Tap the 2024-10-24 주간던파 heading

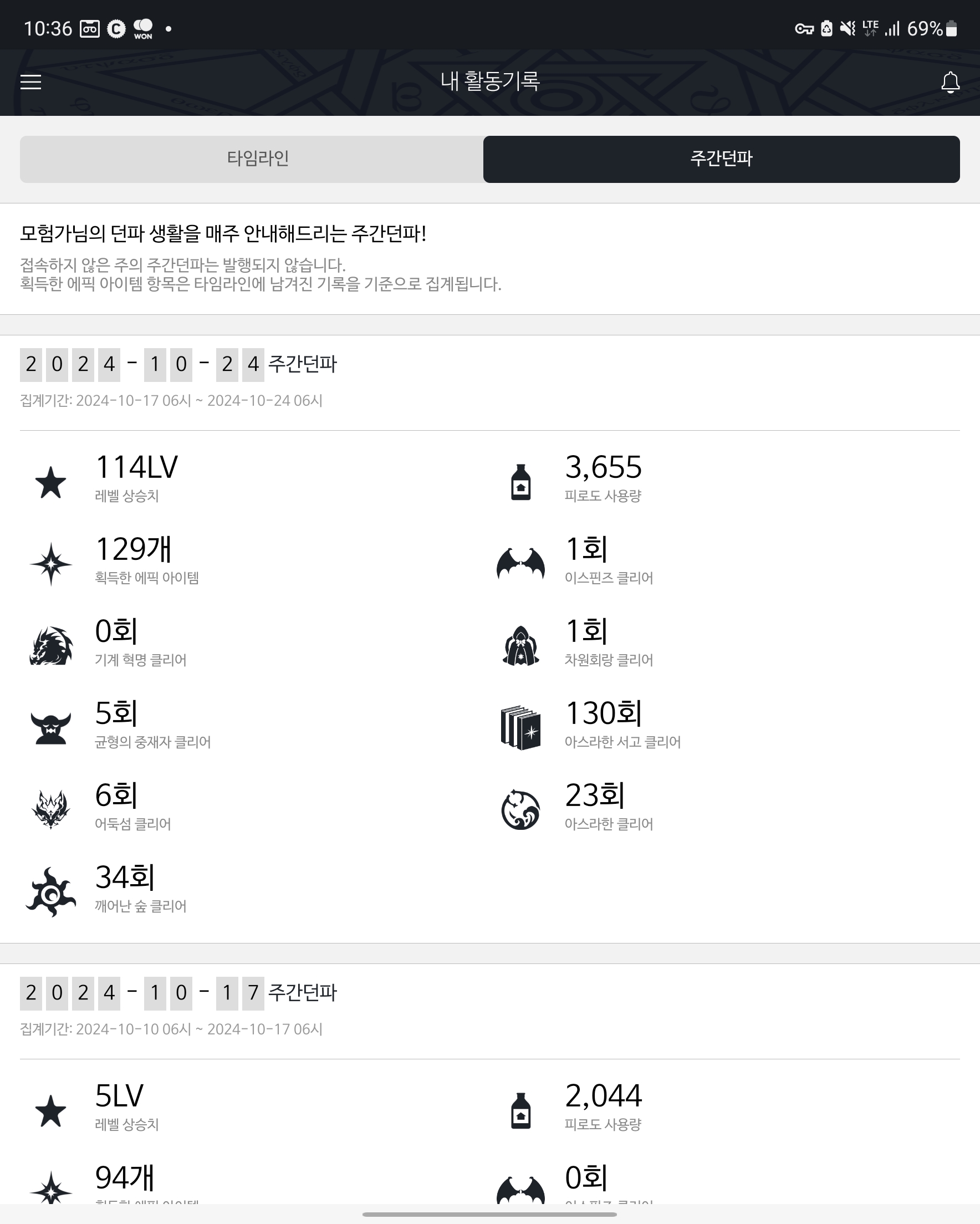point(178,364)
